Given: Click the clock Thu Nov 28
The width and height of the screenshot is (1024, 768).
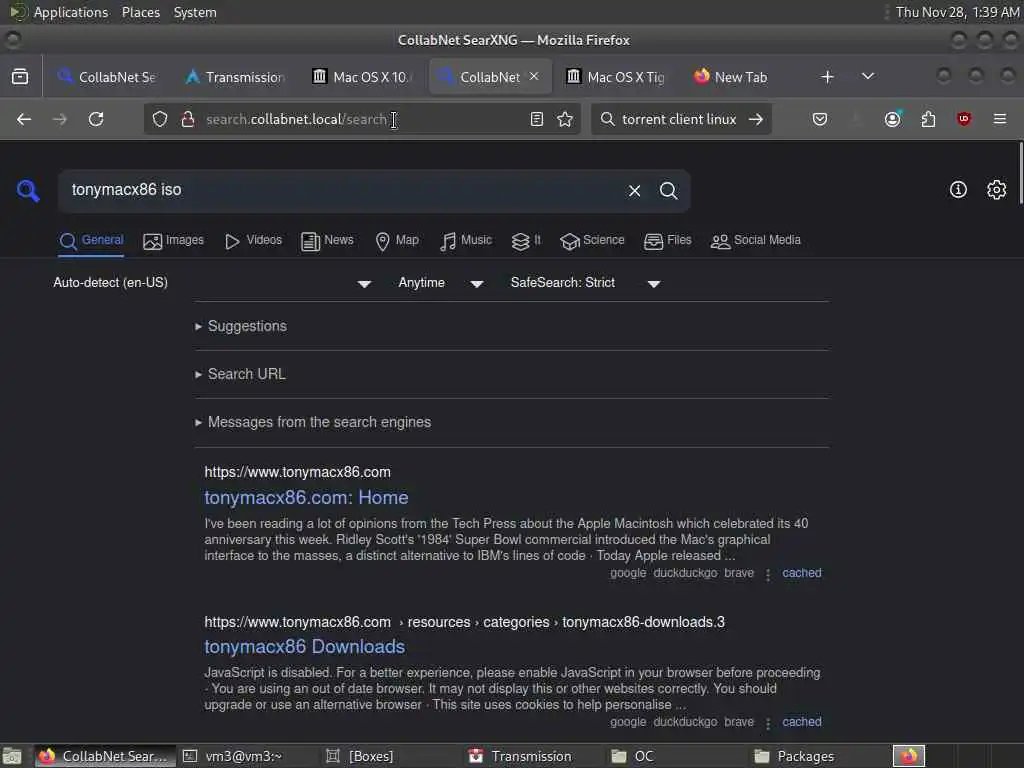Looking at the screenshot, I should coord(957,12).
